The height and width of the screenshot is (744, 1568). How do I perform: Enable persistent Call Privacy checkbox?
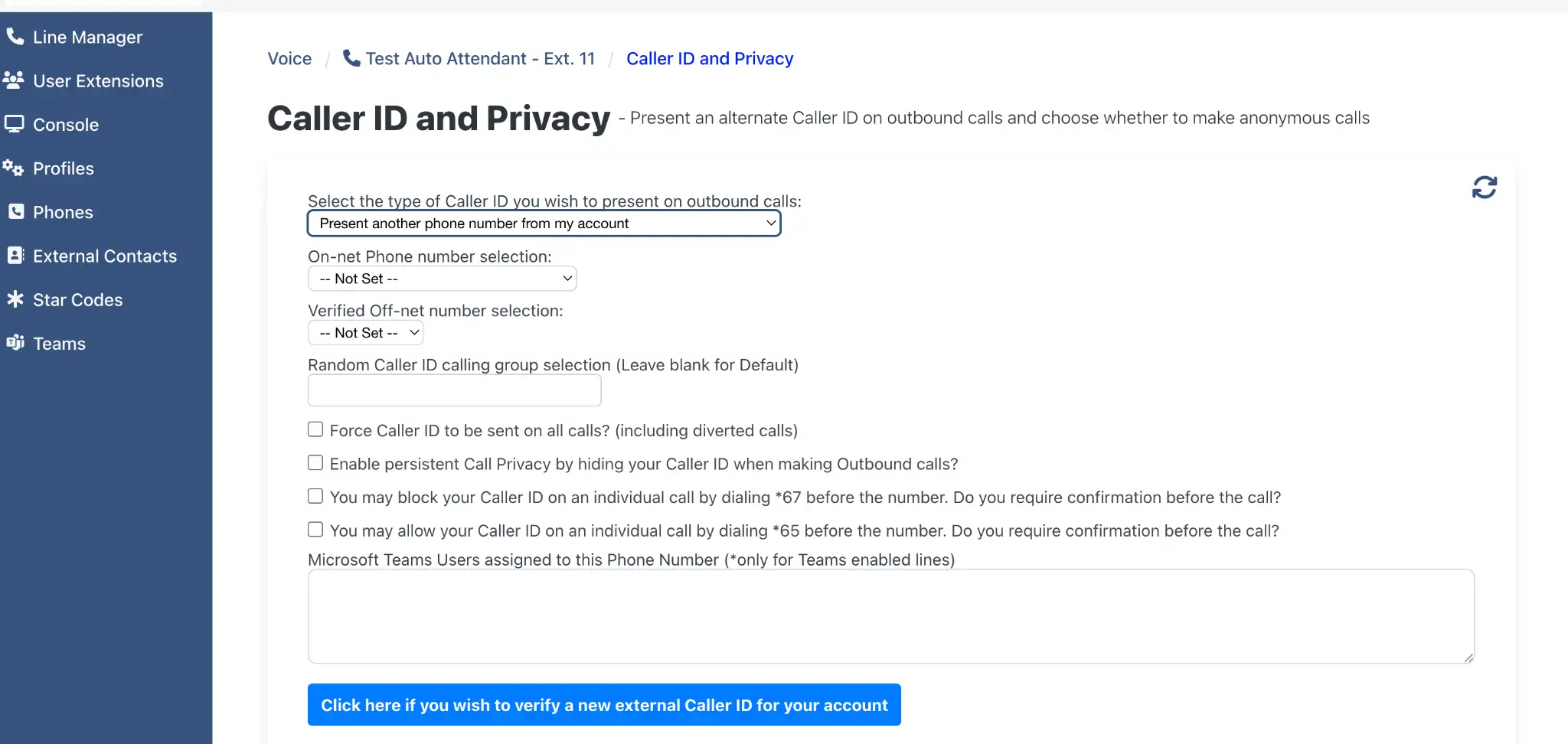315,462
